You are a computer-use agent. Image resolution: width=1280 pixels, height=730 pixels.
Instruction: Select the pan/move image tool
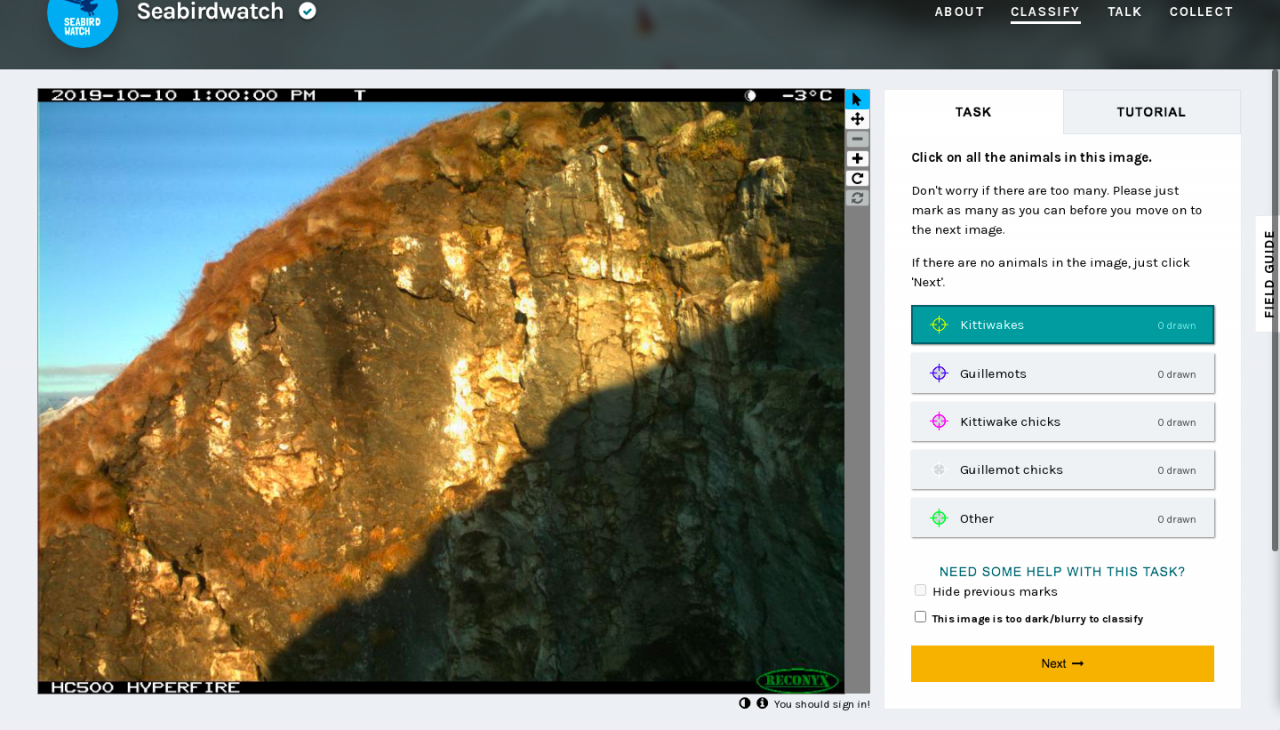857,119
